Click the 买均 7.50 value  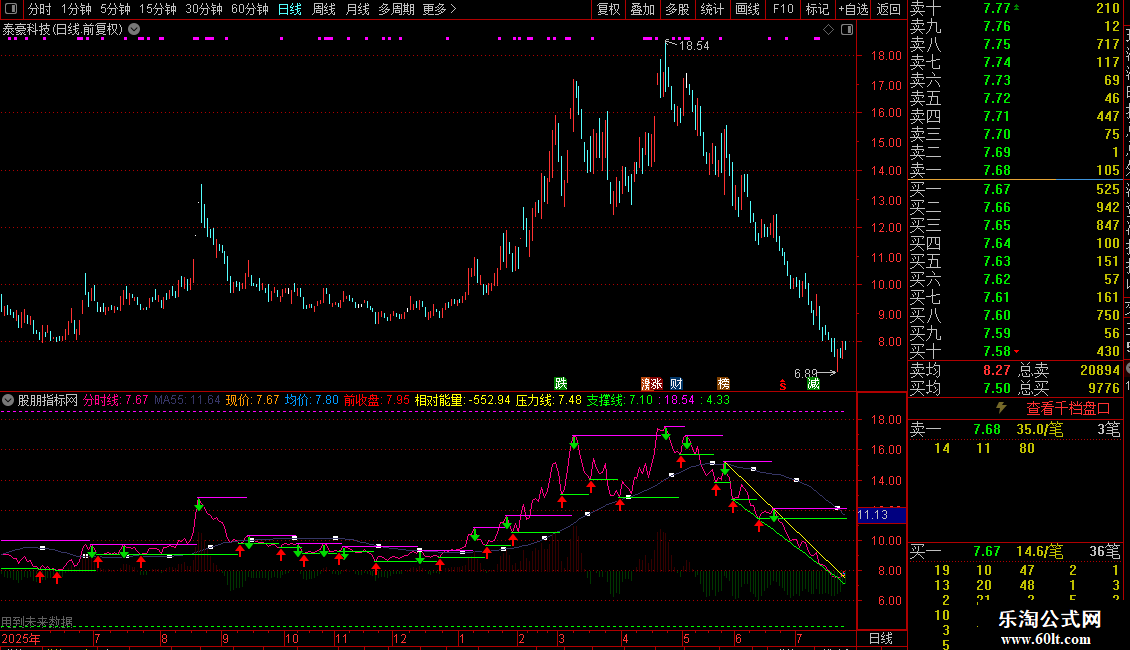[x=997, y=388]
